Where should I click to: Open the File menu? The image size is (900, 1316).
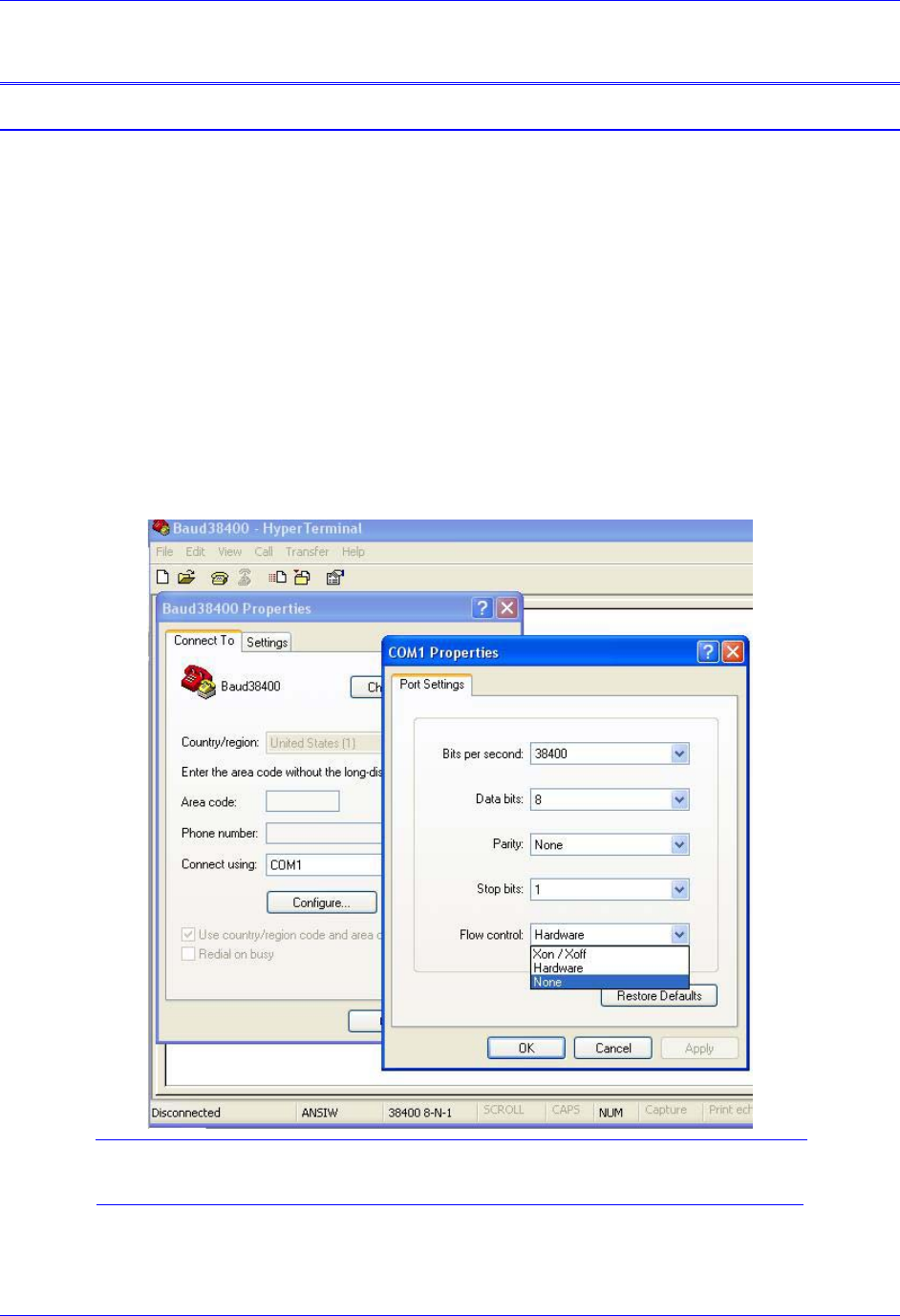tap(164, 551)
